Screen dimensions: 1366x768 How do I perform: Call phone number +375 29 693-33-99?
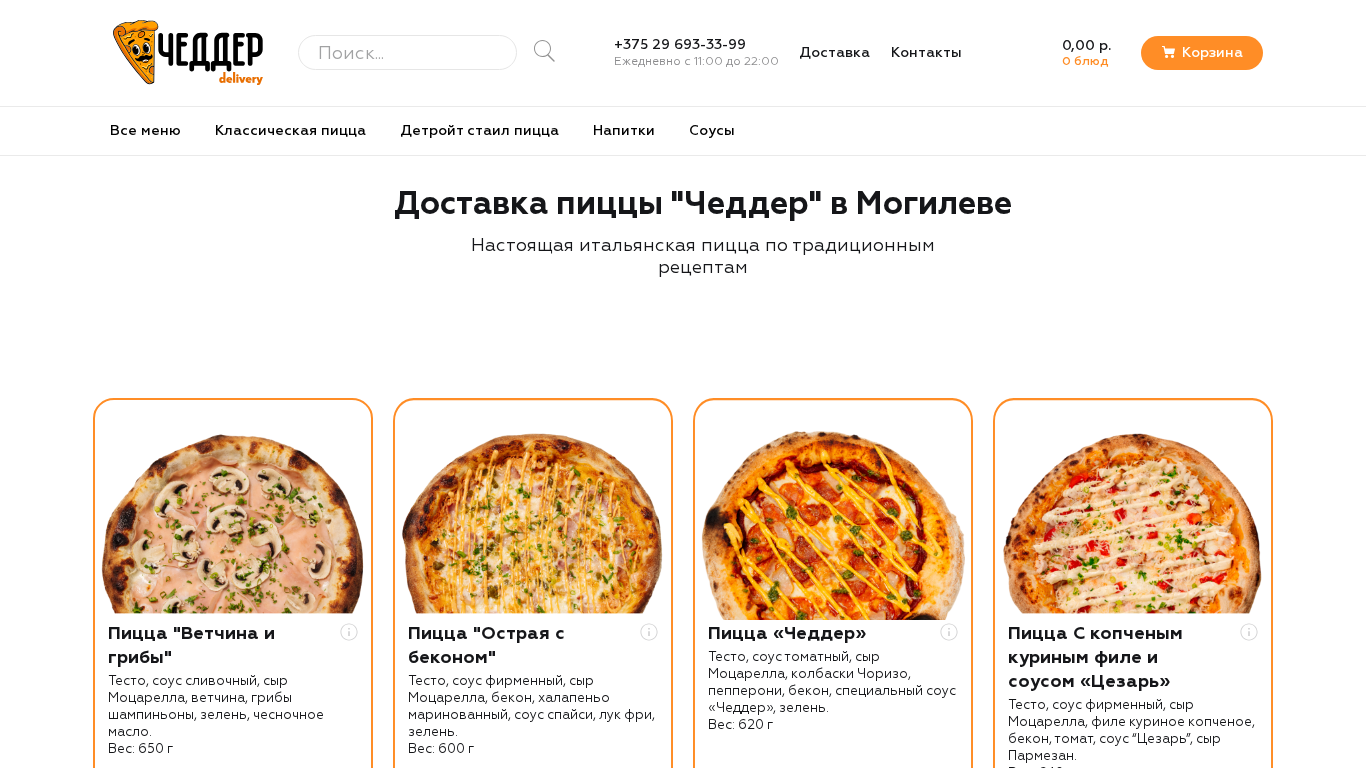[680, 45]
